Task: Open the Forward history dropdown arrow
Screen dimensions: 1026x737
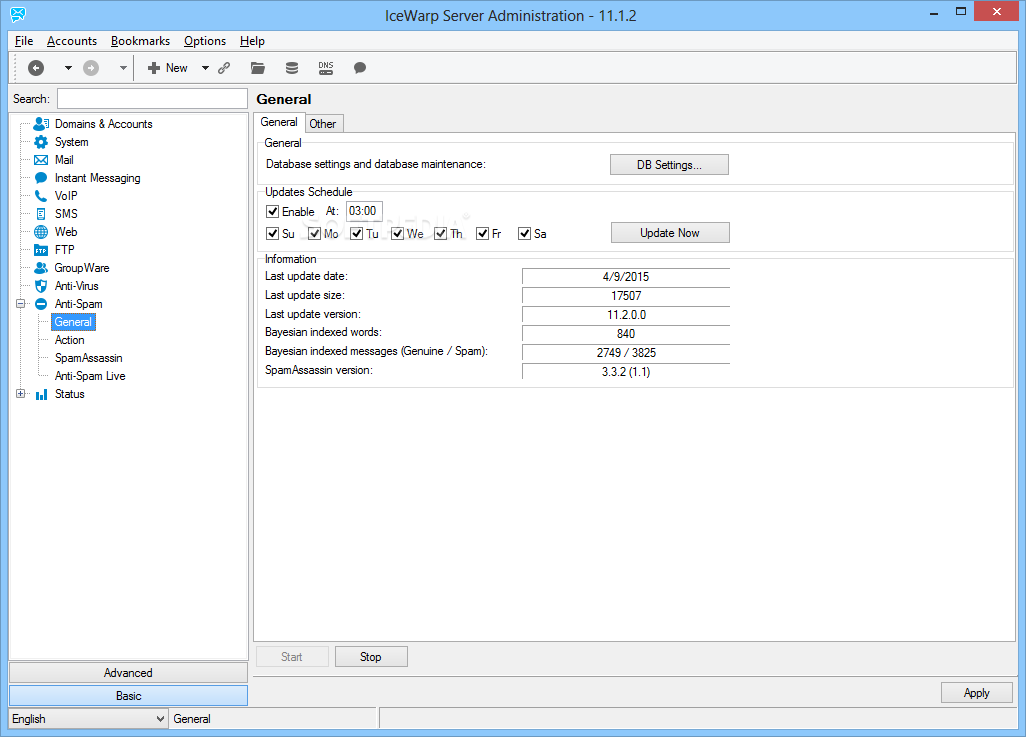Action: [123, 68]
